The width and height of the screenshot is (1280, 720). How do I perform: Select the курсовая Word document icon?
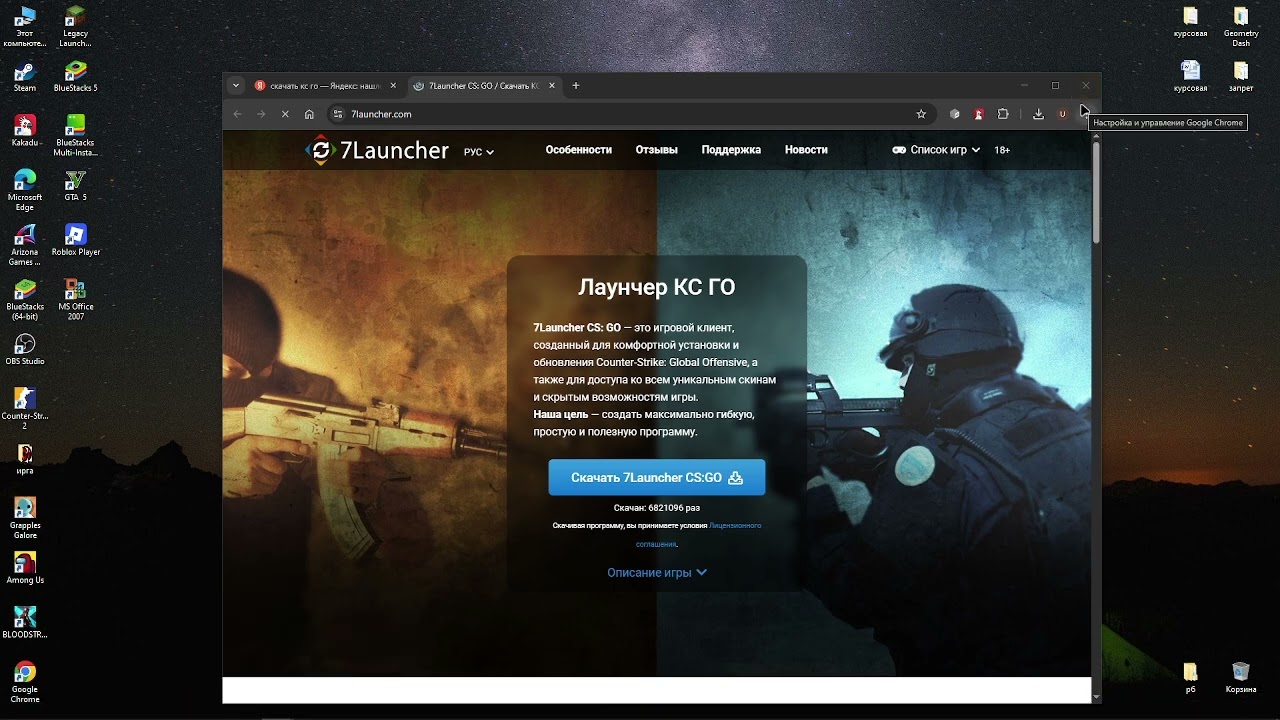point(1190,77)
